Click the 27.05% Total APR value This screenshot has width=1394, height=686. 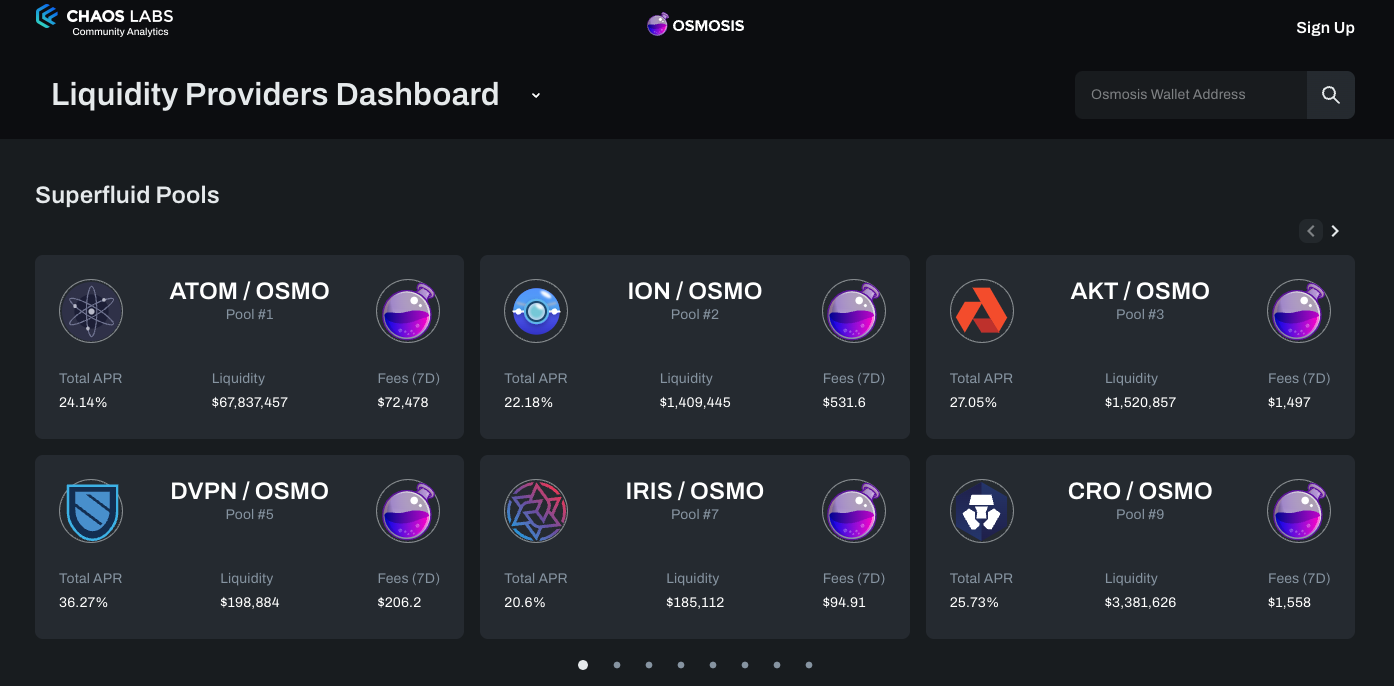(x=974, y=402)
